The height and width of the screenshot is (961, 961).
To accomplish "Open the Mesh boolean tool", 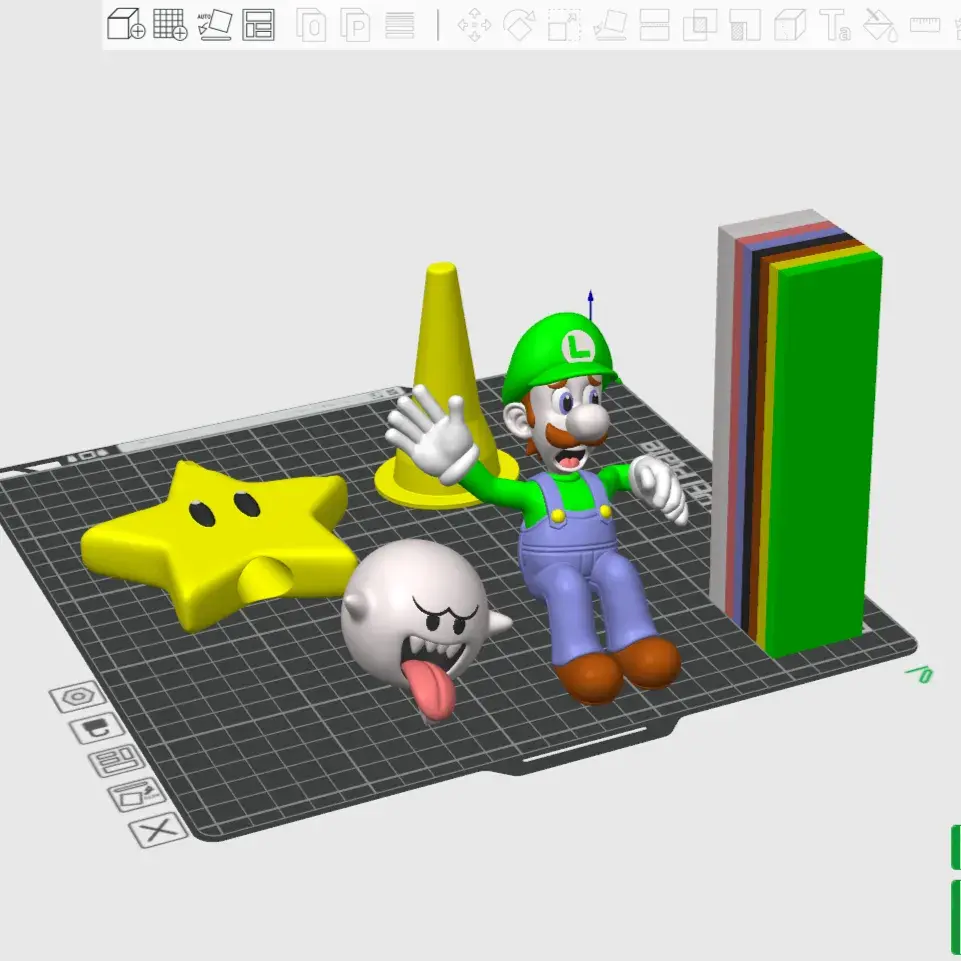I will click(699, 25).
